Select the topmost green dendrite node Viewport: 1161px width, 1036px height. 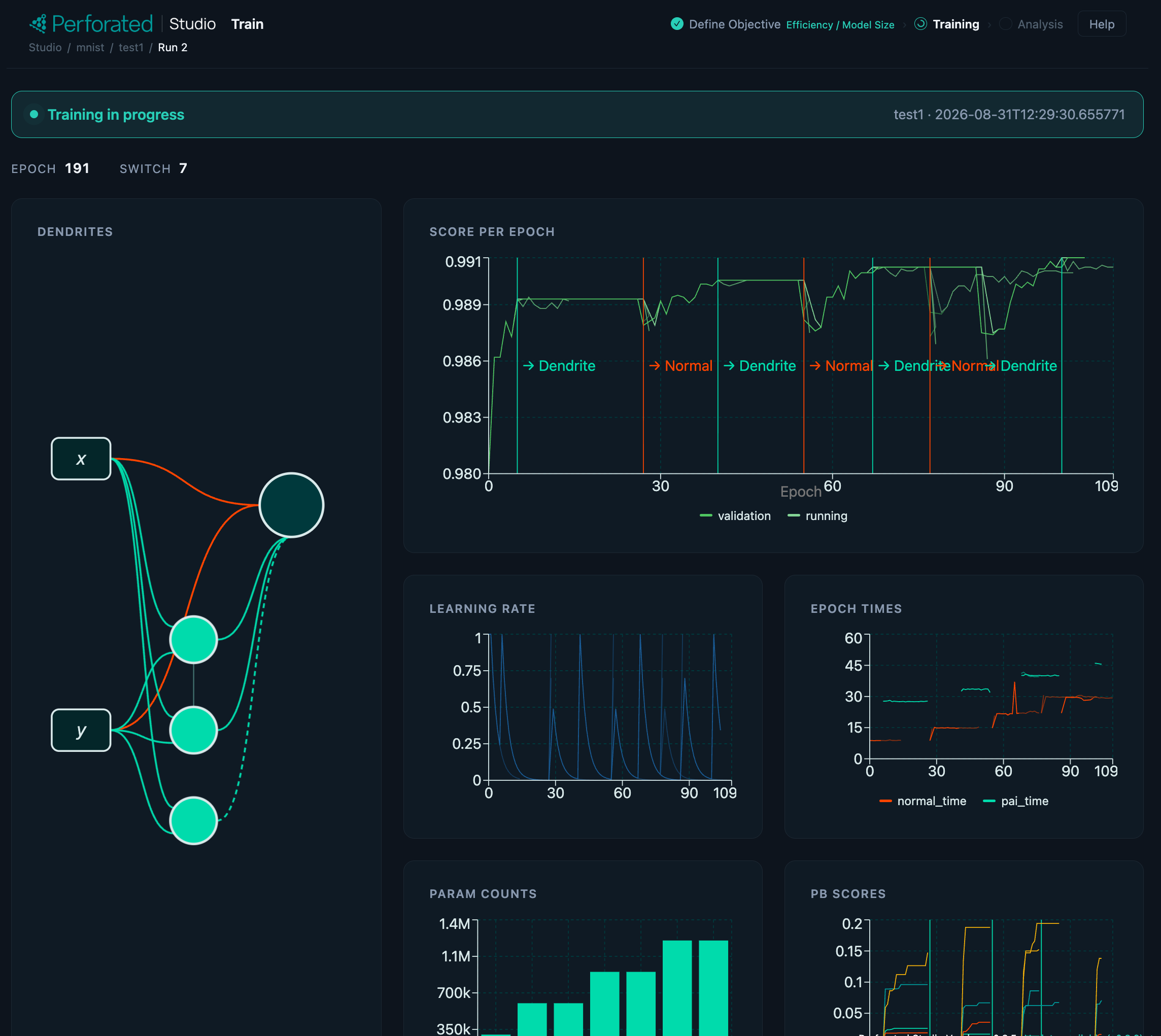(x=194, y=640)
